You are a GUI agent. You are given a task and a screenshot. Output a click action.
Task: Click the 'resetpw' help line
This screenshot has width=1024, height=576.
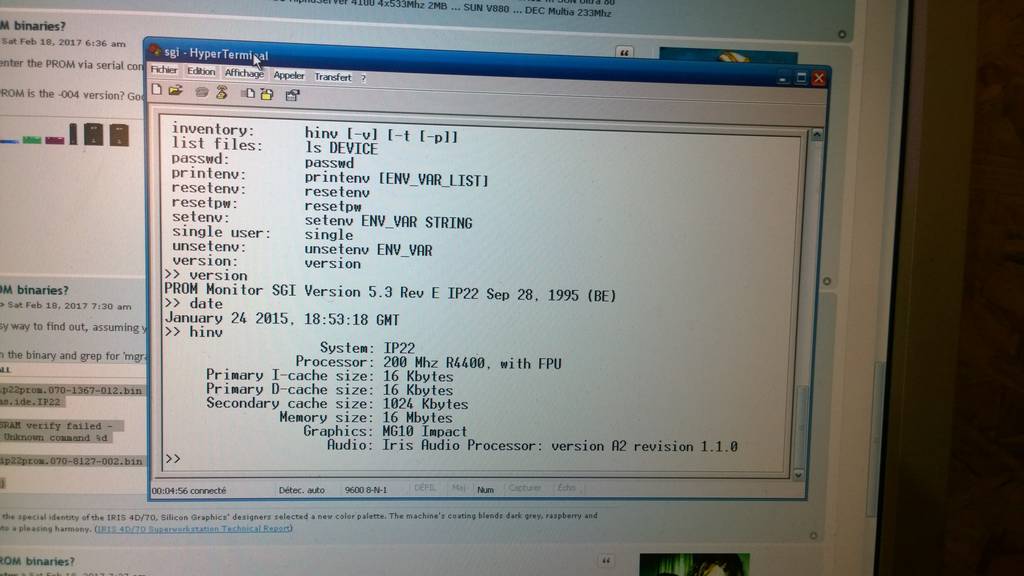(267, 205)
